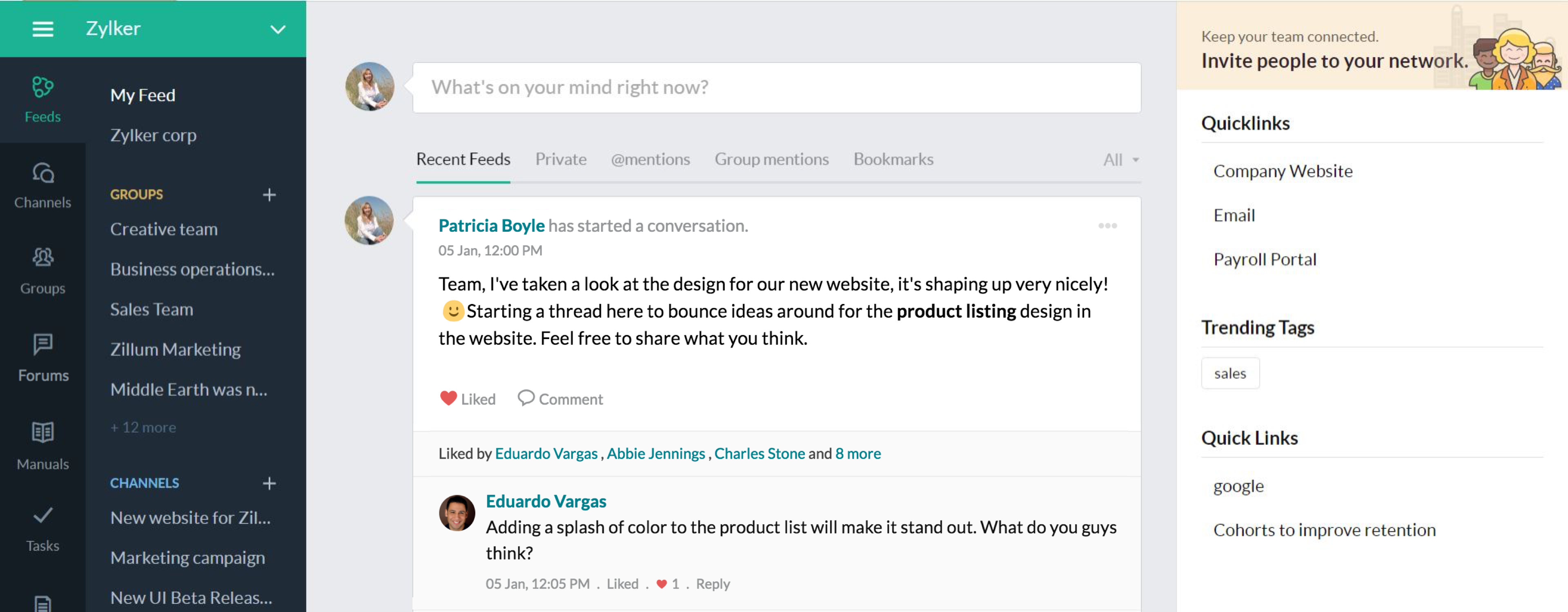
Task: Open post options three-dot menu
Action: pos(1107,226)
